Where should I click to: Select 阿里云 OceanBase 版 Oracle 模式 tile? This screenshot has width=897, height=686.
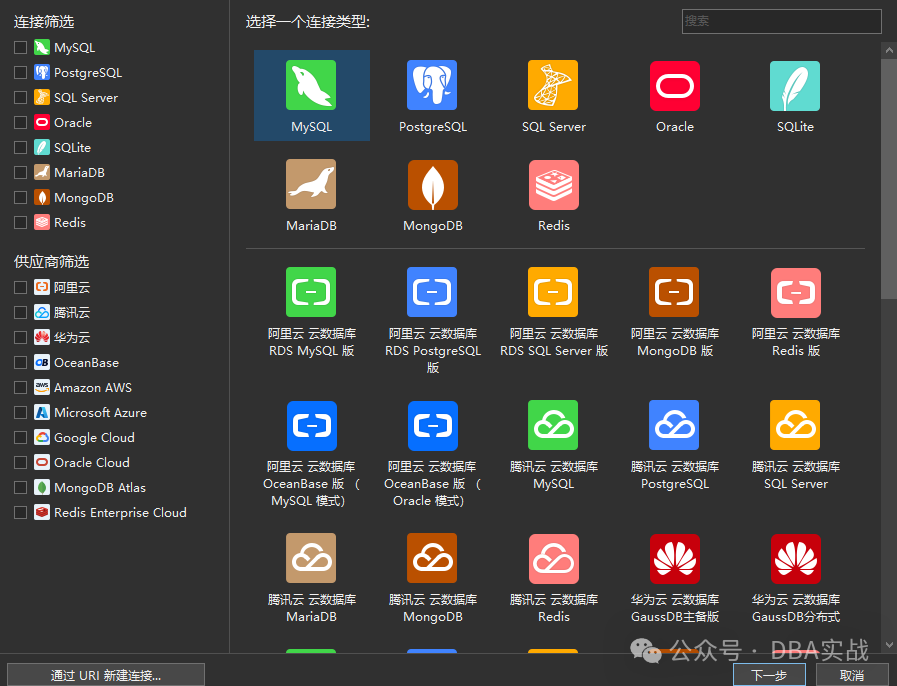[432, 454]
